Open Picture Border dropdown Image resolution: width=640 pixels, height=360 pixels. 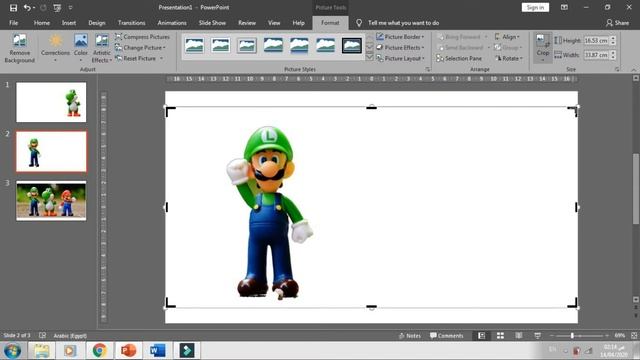[x=400, y=37]
